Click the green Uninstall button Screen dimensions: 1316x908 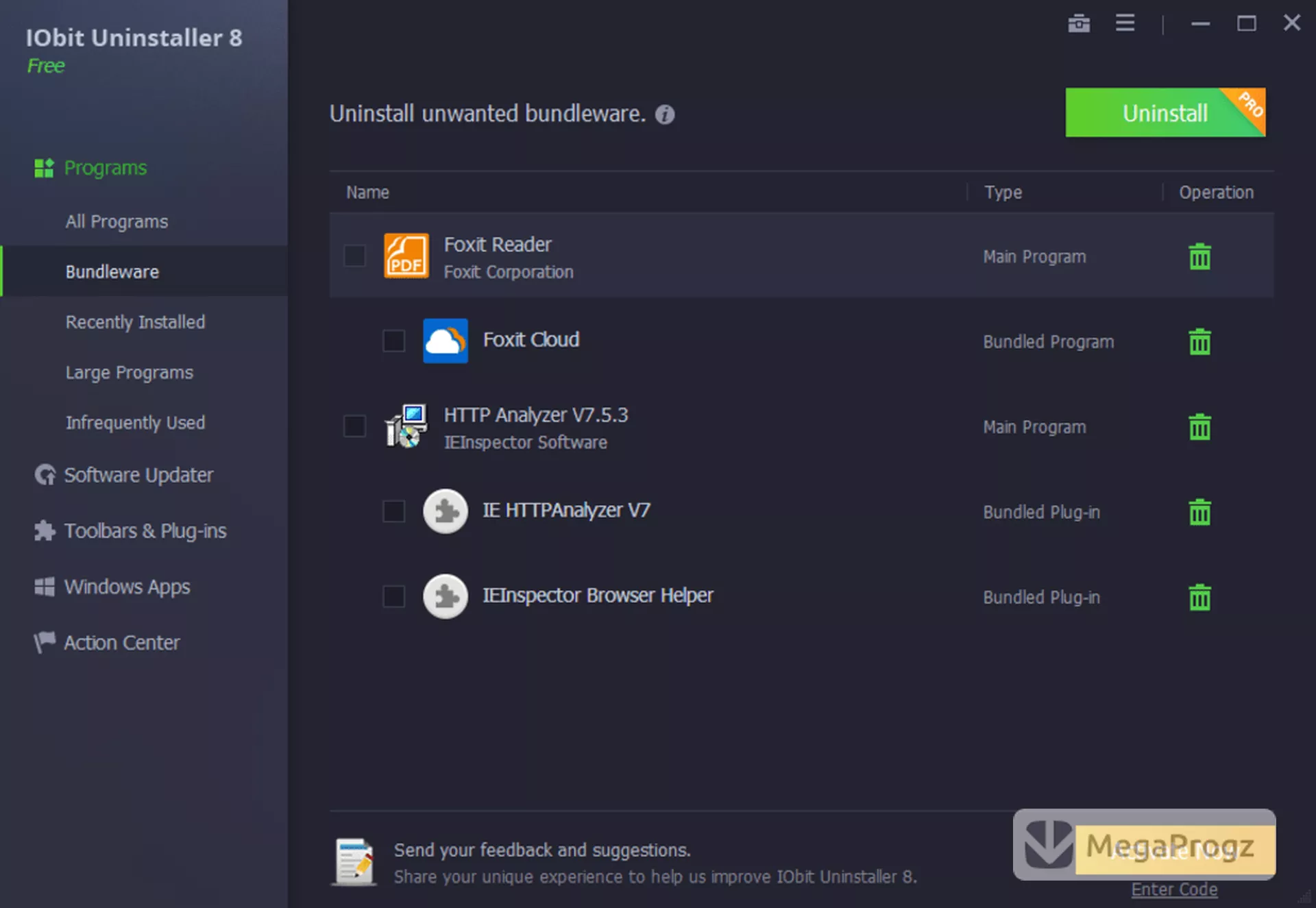(1165, 112)
